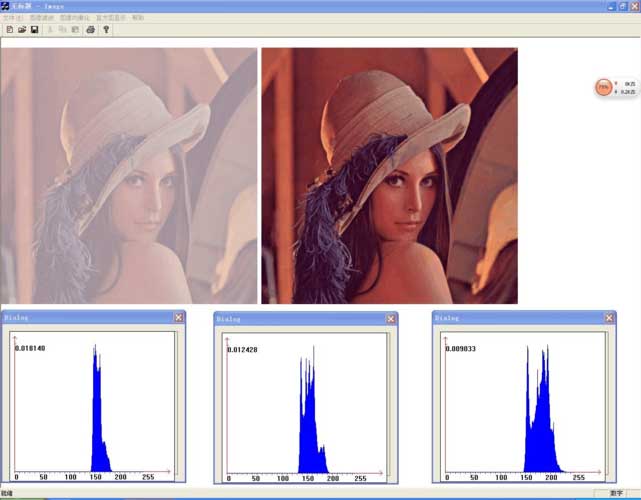Click the Print toolbar icon
Screen dimensions: 641x500
click(x=91, y=29)
